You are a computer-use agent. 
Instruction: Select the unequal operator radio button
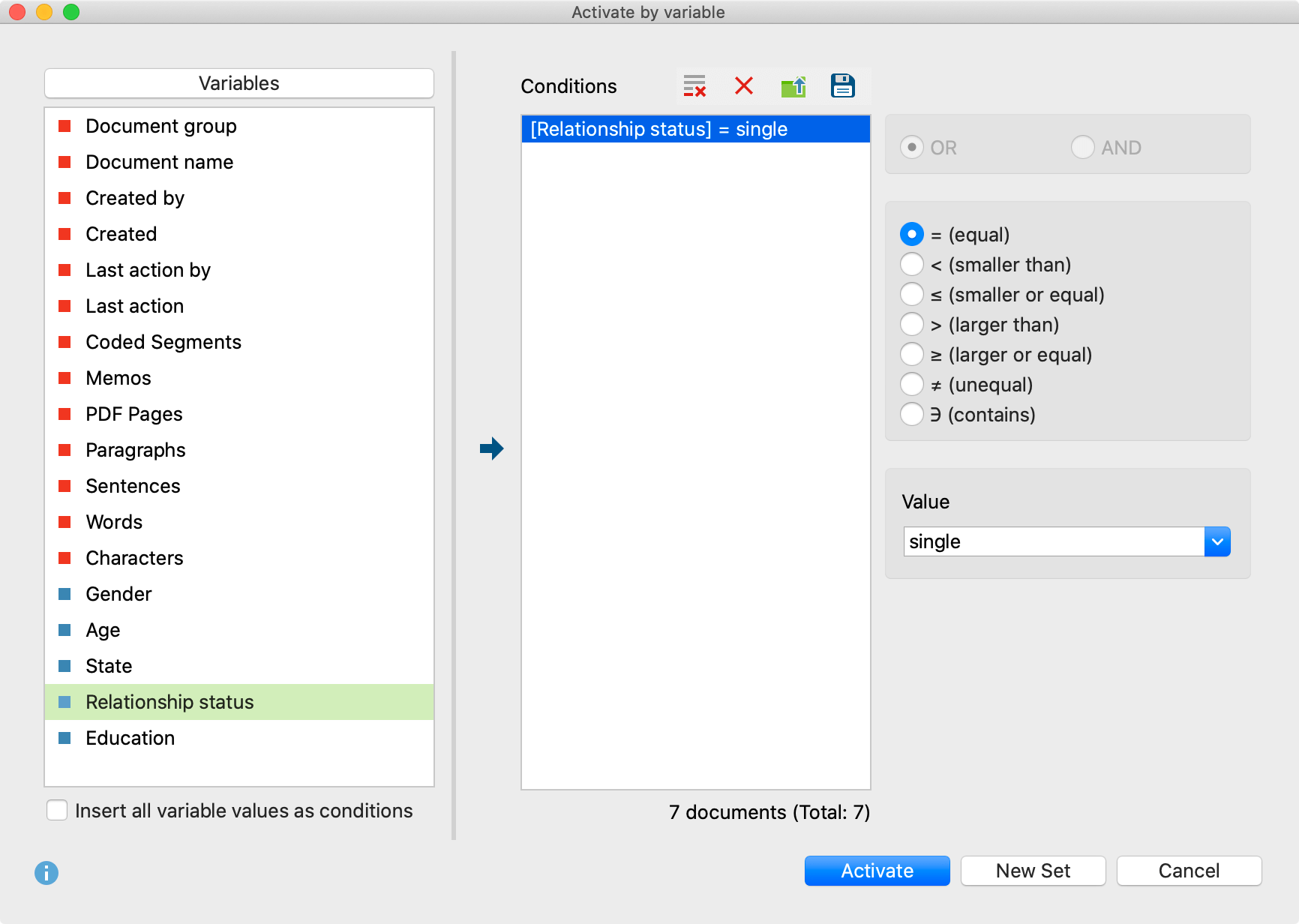pos(911,385)
